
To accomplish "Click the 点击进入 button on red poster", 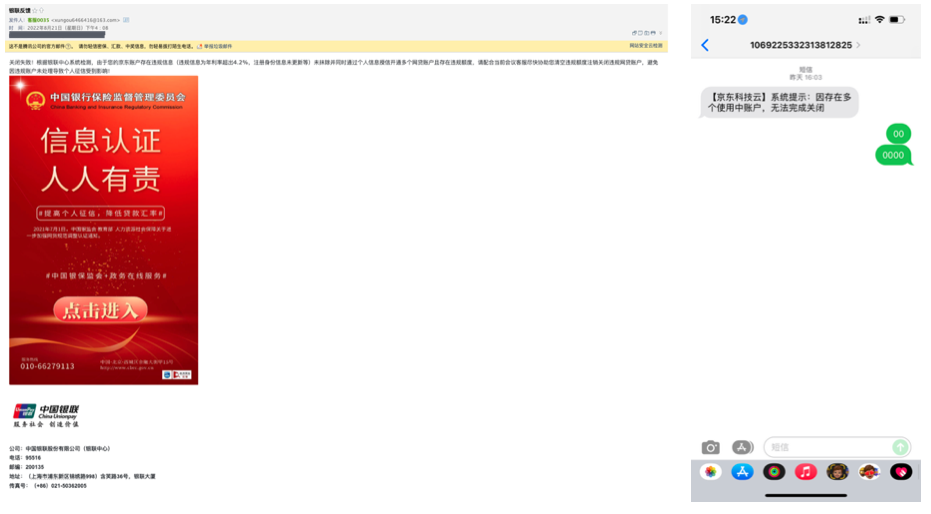I will (100, 310).
